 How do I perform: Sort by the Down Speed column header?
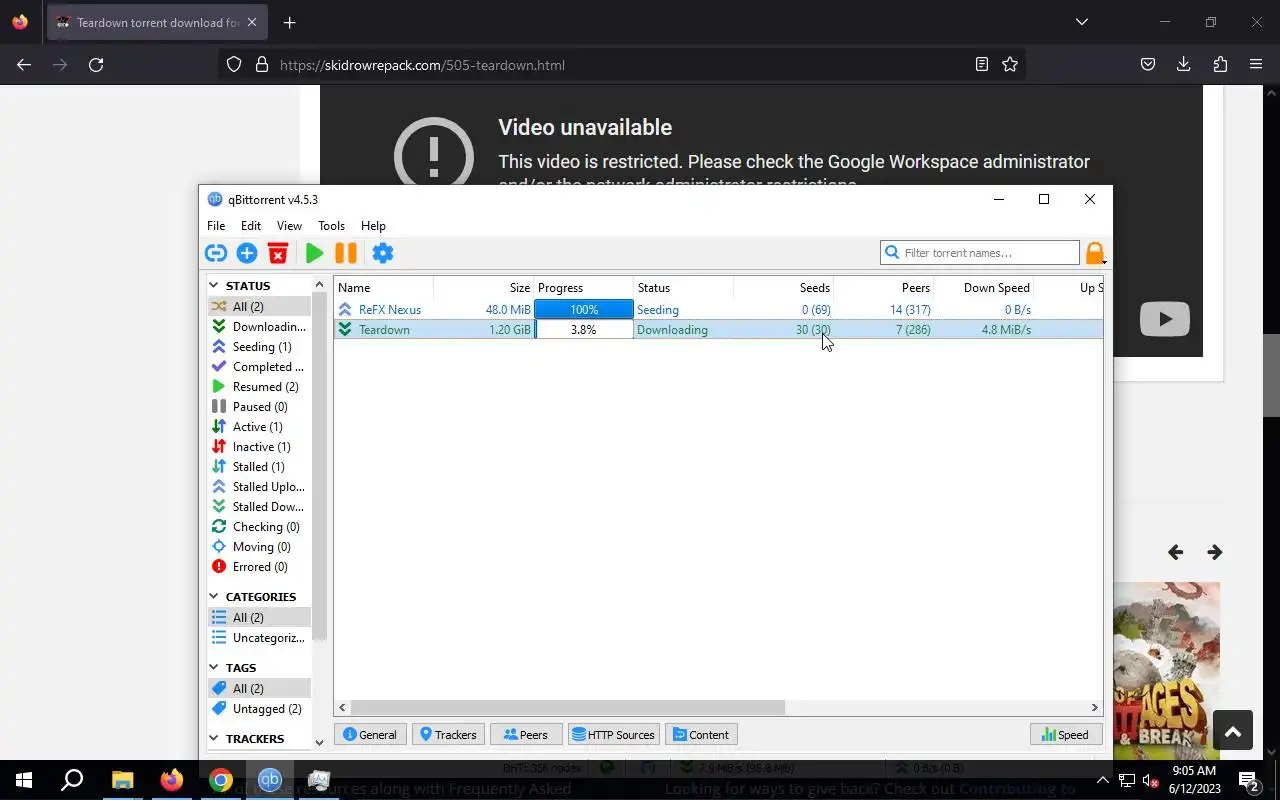[x=983, y=288]
